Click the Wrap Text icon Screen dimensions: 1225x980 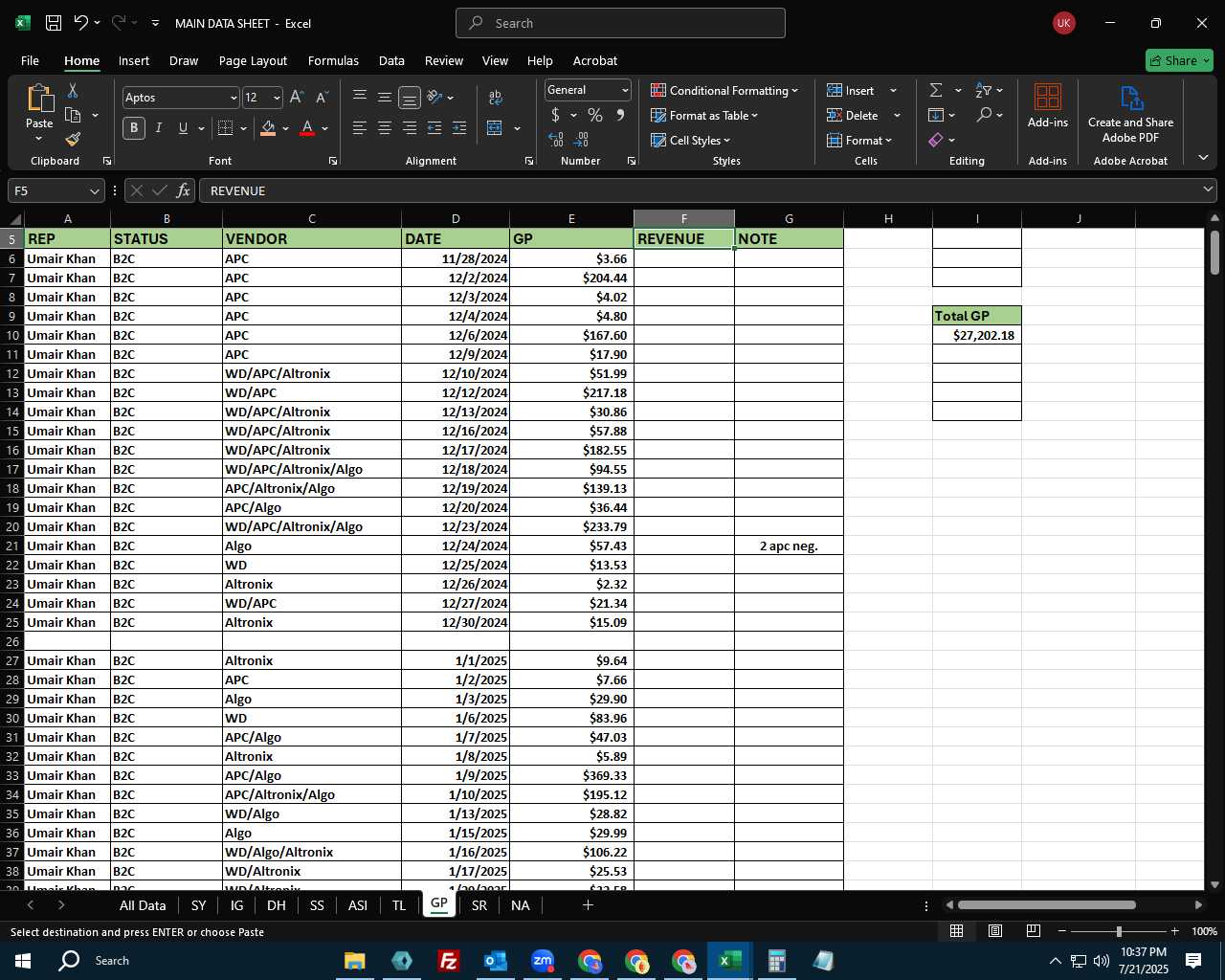[x=495, y=98]
